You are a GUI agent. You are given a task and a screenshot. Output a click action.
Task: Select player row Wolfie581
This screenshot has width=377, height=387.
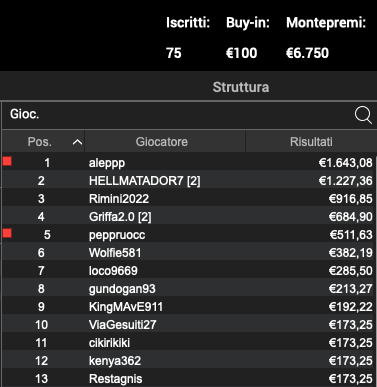(x=189, y=253)
